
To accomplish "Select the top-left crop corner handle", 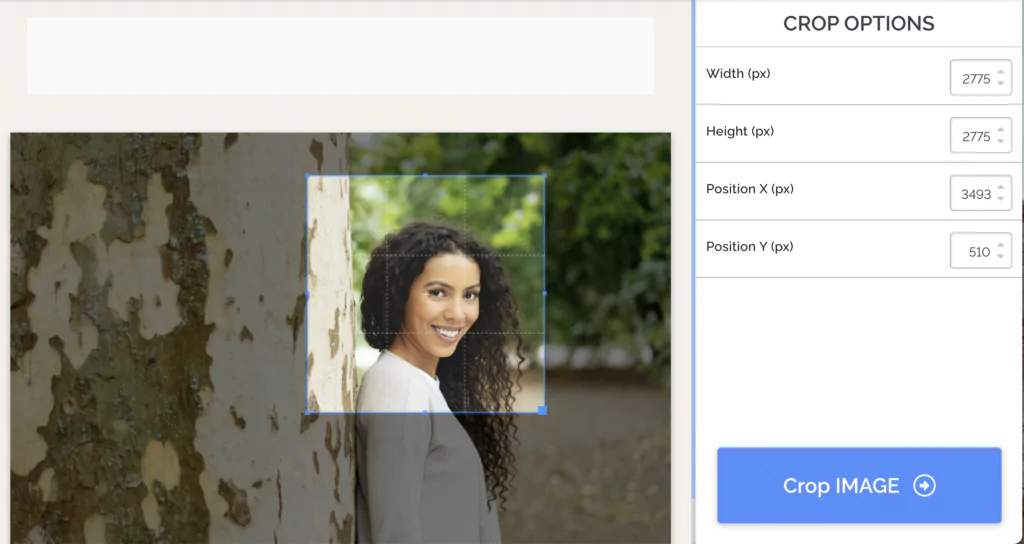I will [x=308, y=175].
